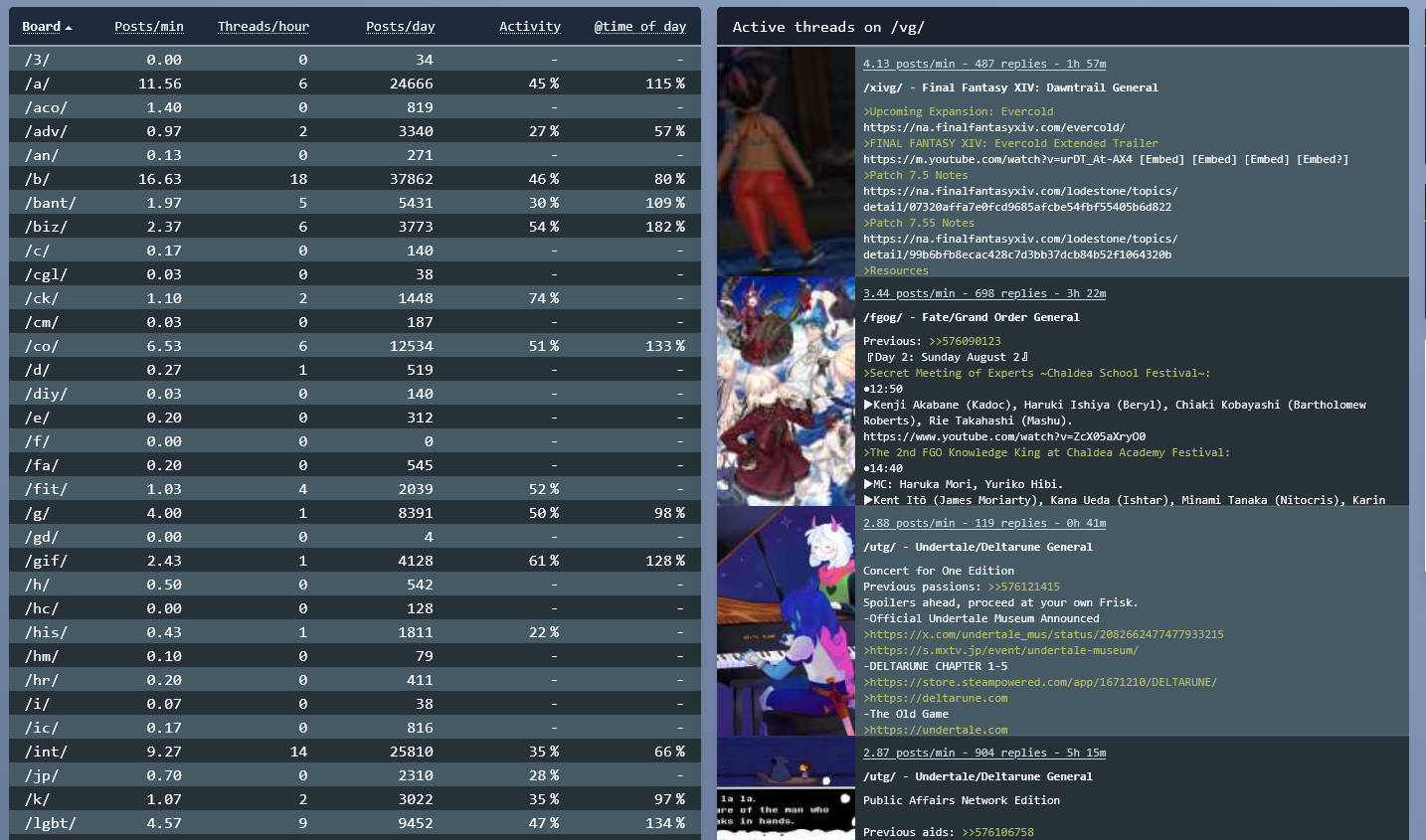Sort boards by Threads/hour header
Image resolution: width=1426 pixels, height=840 pixels.
264,27
